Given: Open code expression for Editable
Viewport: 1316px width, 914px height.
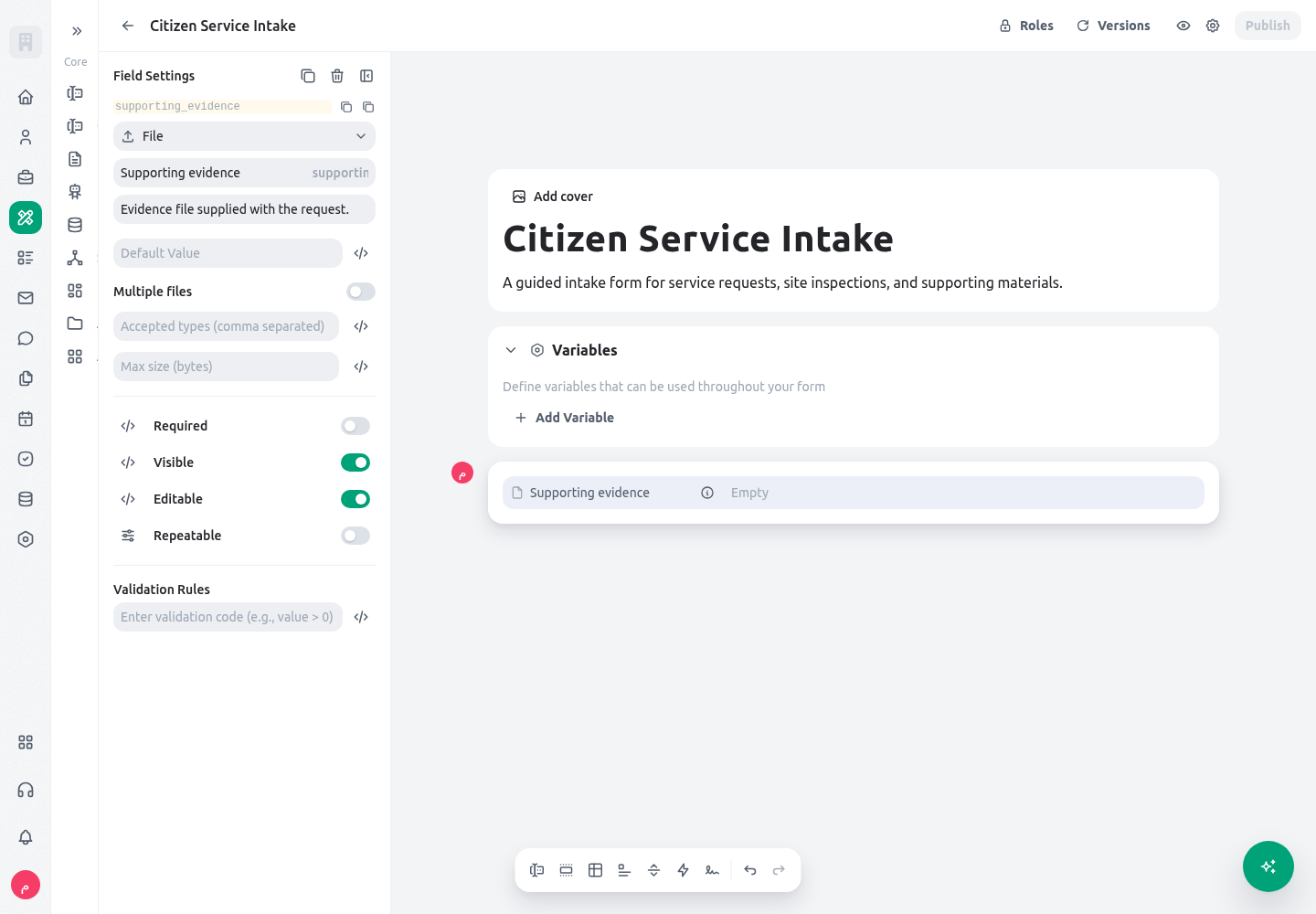Looking at the screenshot, I should [128, 499].
